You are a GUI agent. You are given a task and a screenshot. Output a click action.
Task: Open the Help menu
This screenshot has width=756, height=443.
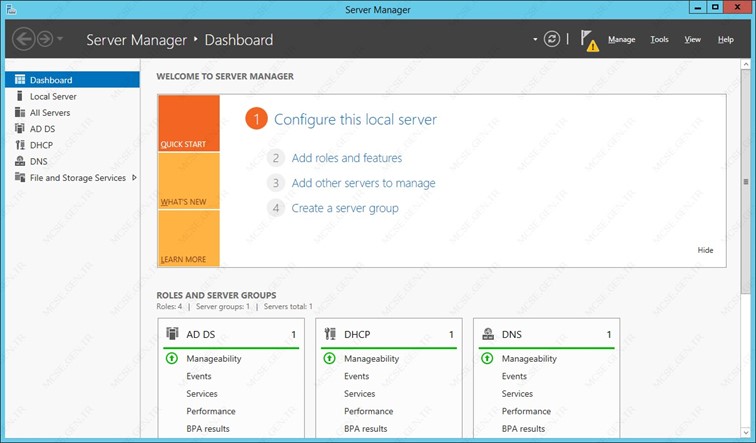(x=725, y=40)
